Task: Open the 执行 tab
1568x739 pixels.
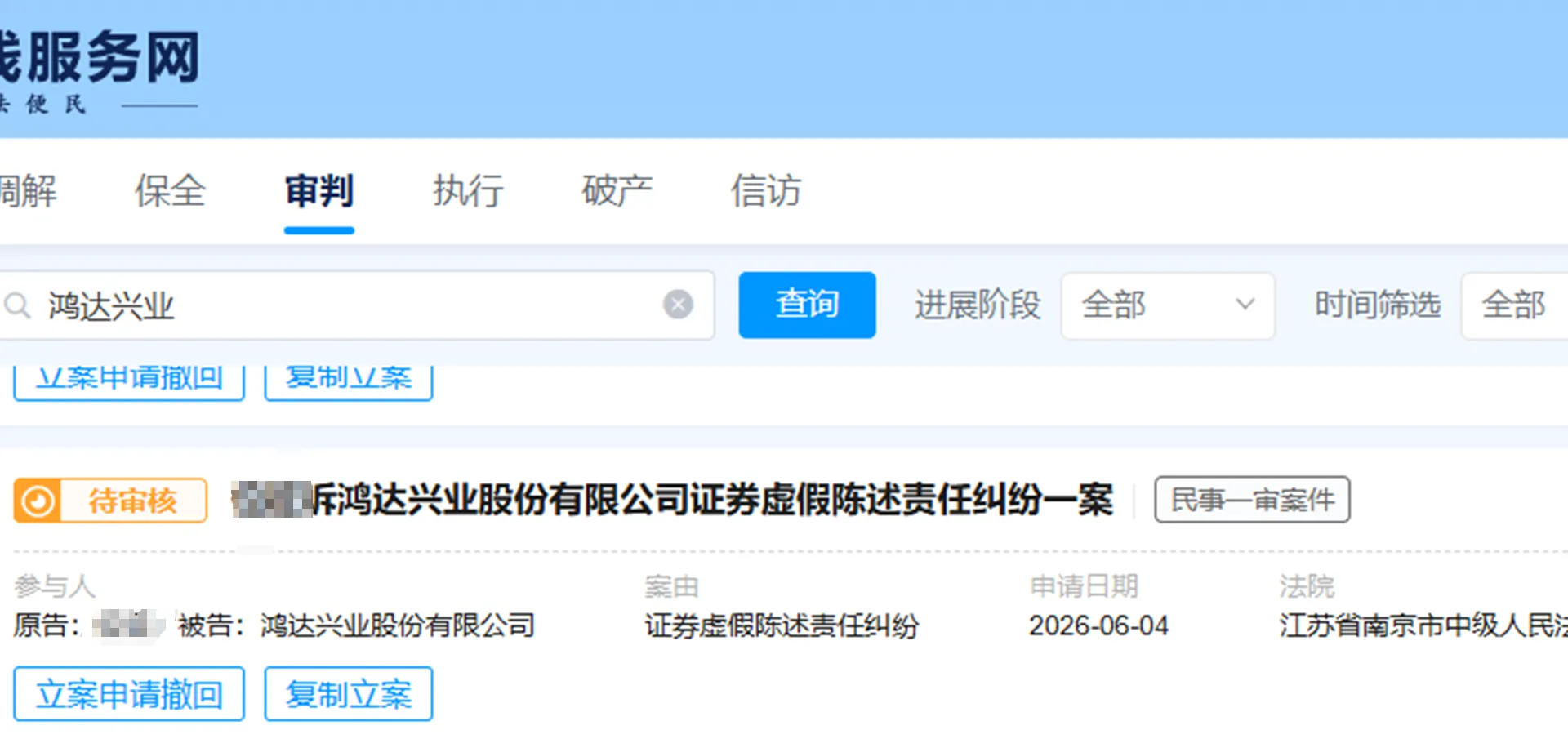Action: point(468,191)
